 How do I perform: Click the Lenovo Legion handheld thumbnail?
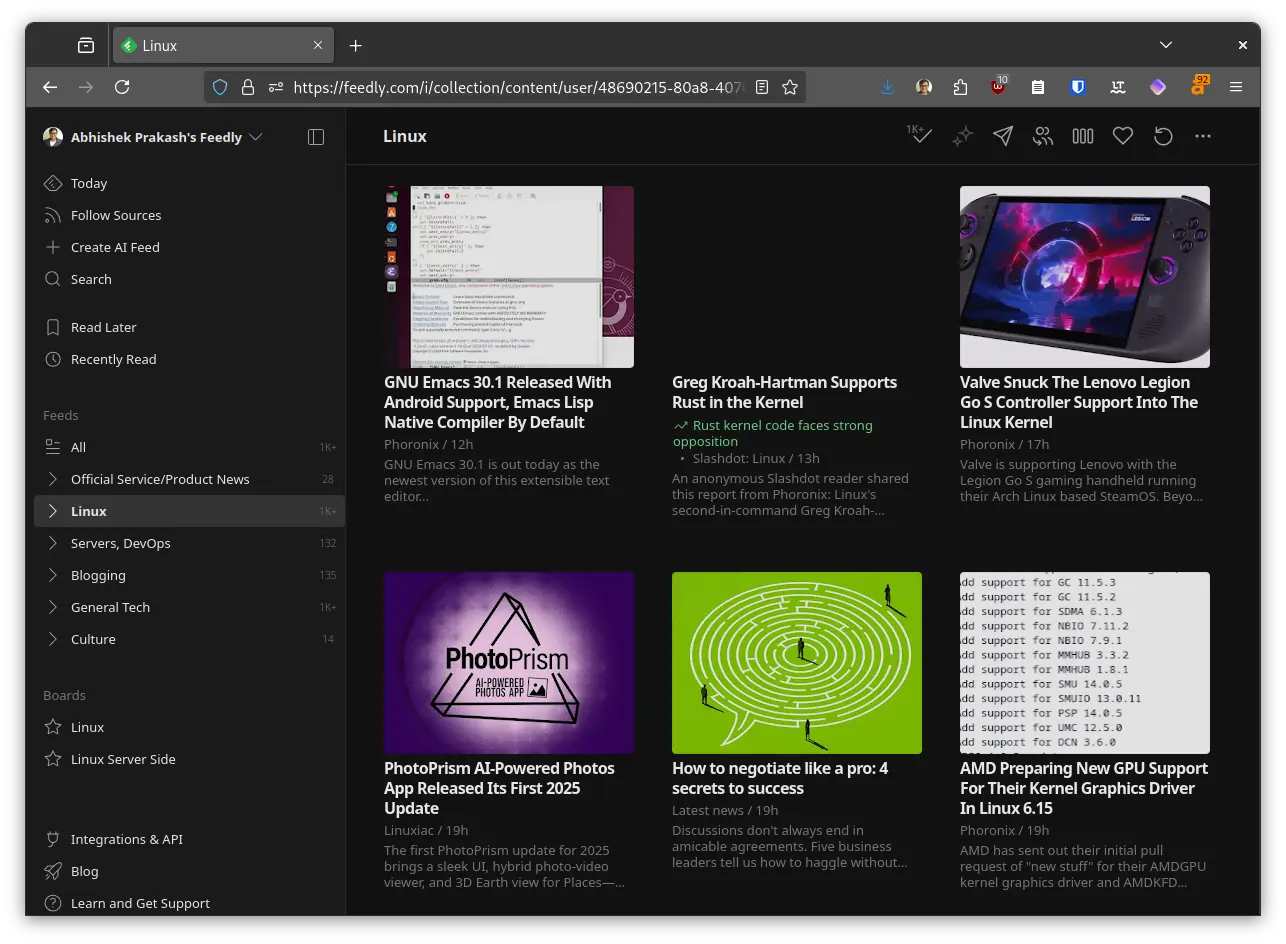pos(1085,277)
